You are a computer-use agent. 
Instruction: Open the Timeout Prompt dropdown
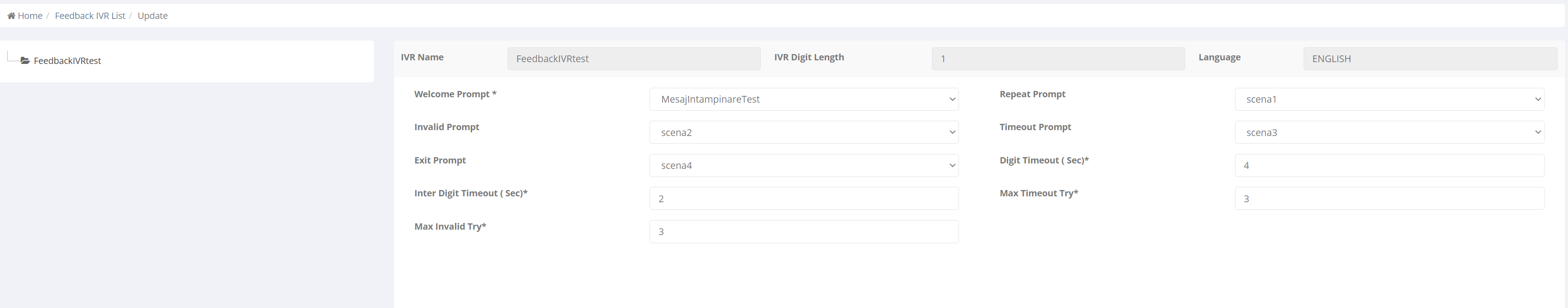tap(1389, 132)
